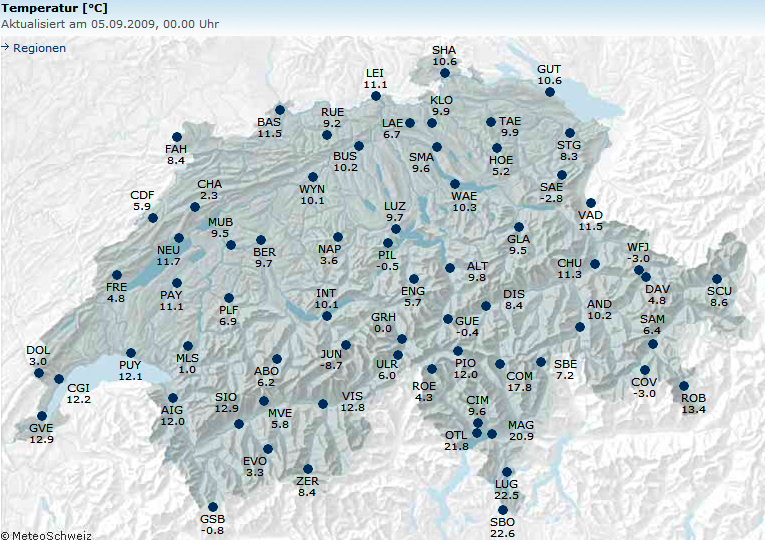Click the MVE 5.8 label

tap(280, 419)
